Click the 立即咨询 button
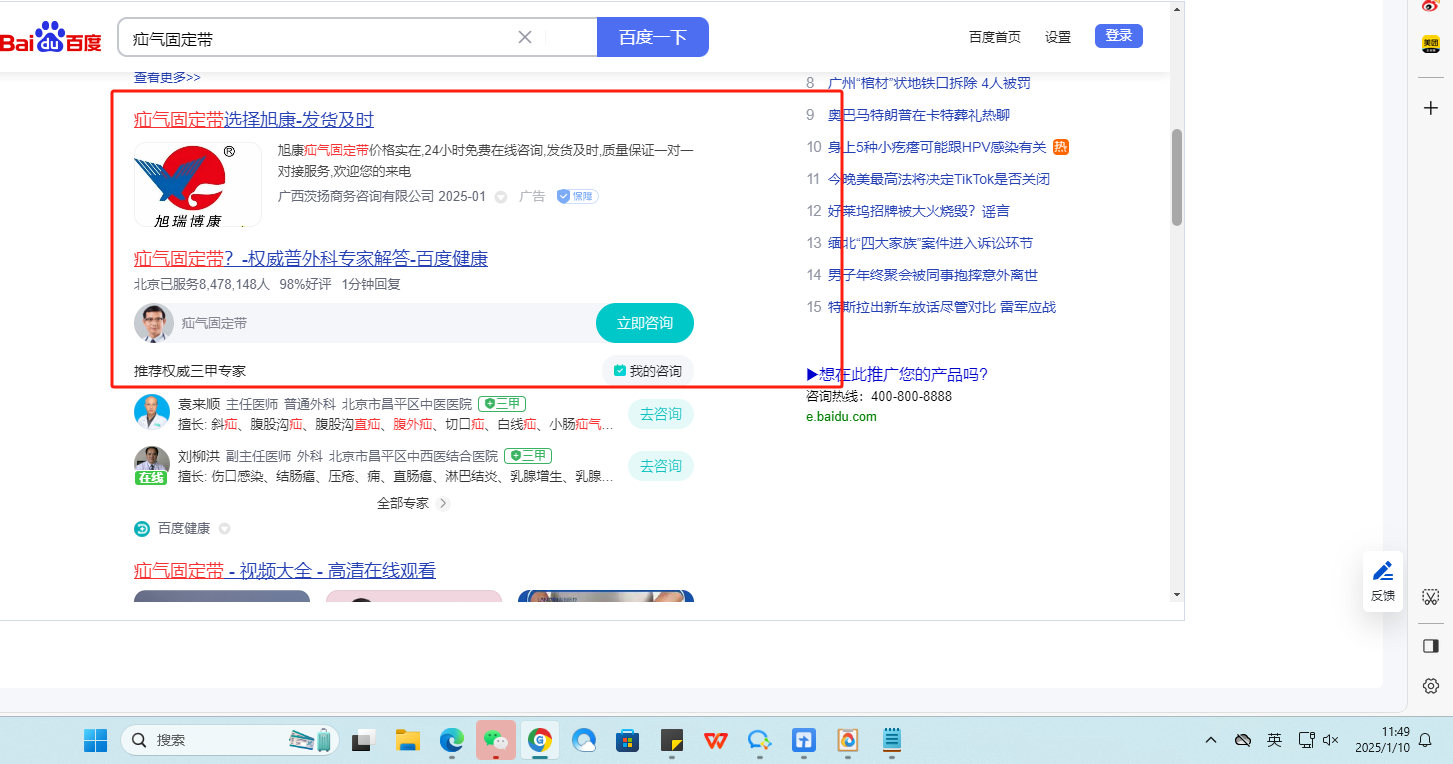 tap(644, 323)
